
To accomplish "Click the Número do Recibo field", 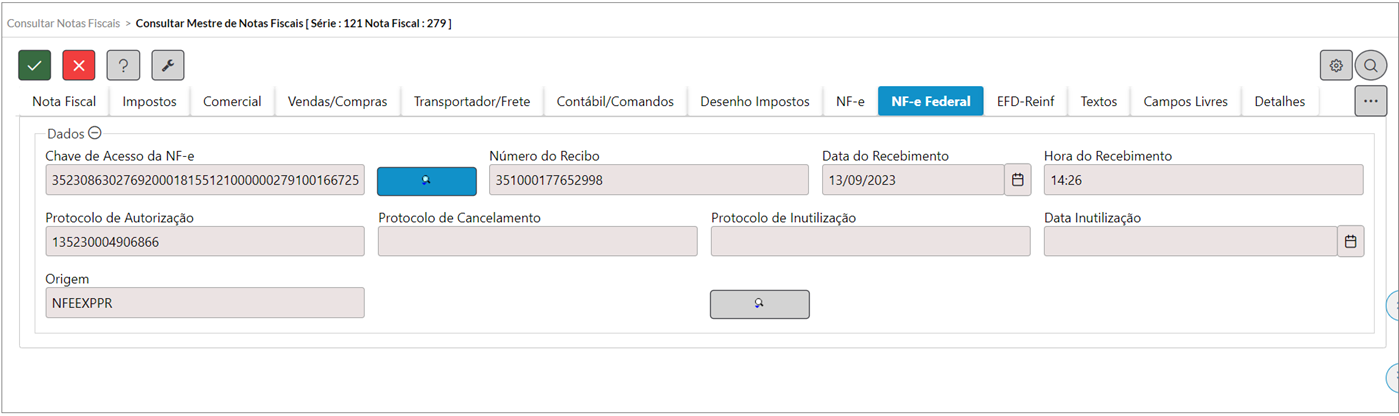I will pyautogui.click(x=649, y=180).
